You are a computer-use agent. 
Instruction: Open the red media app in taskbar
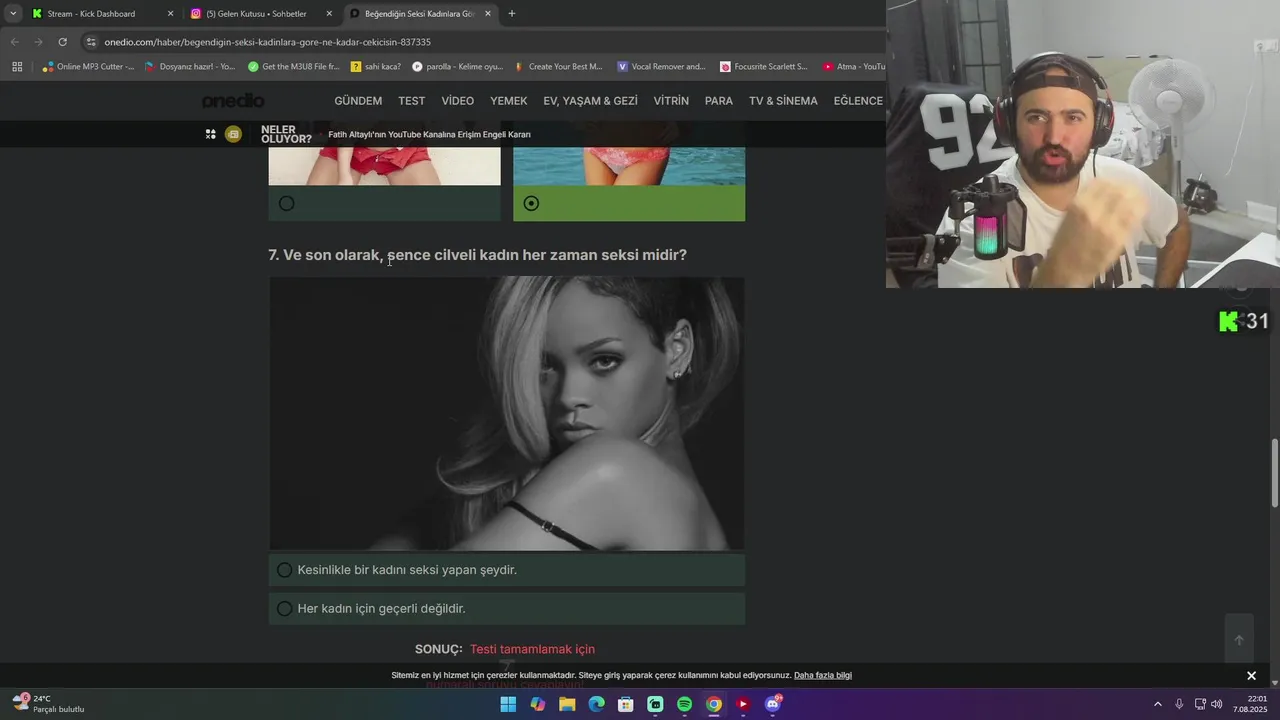[743, 704]
